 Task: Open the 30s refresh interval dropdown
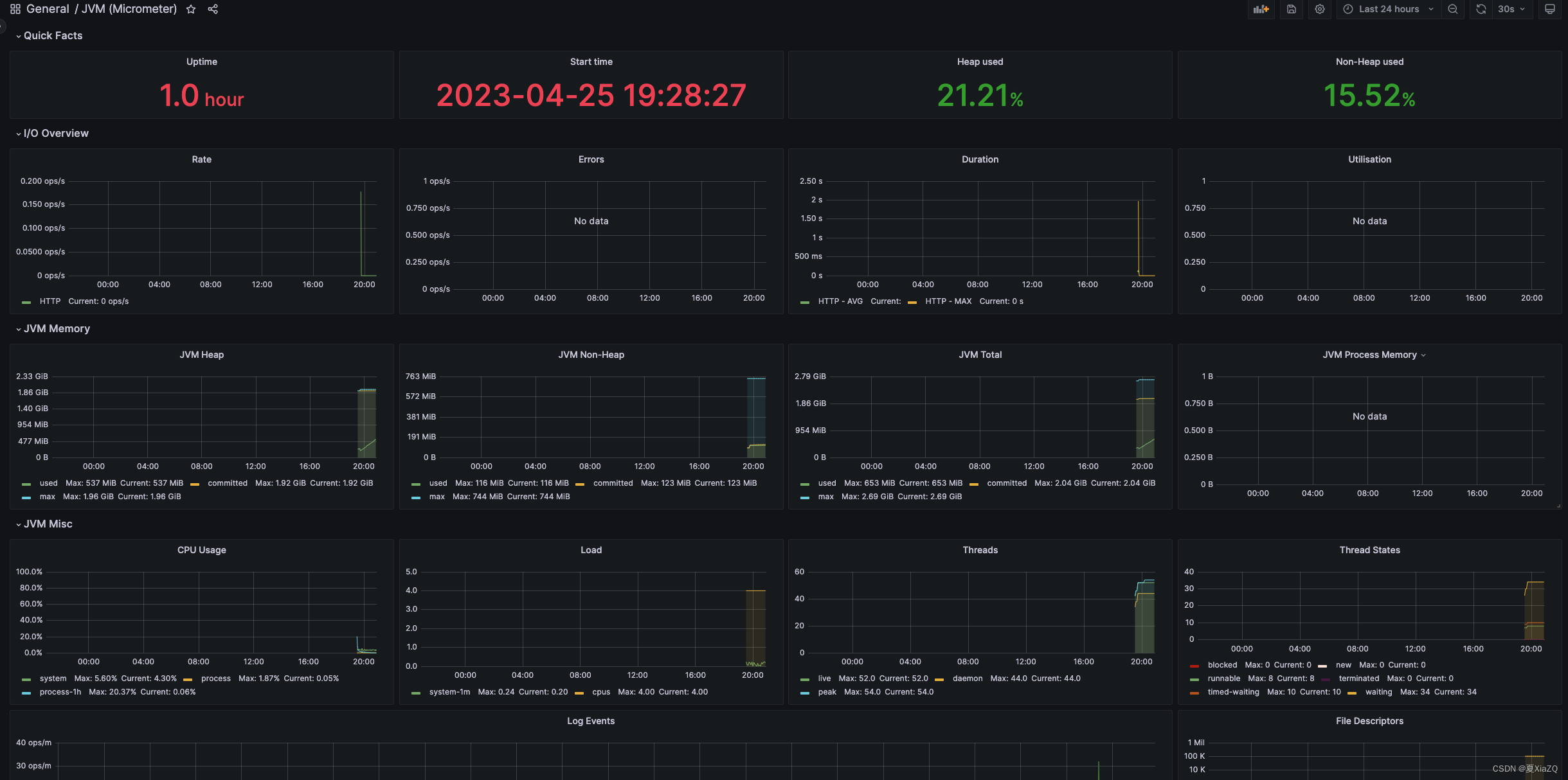[x=1511, y=9]
